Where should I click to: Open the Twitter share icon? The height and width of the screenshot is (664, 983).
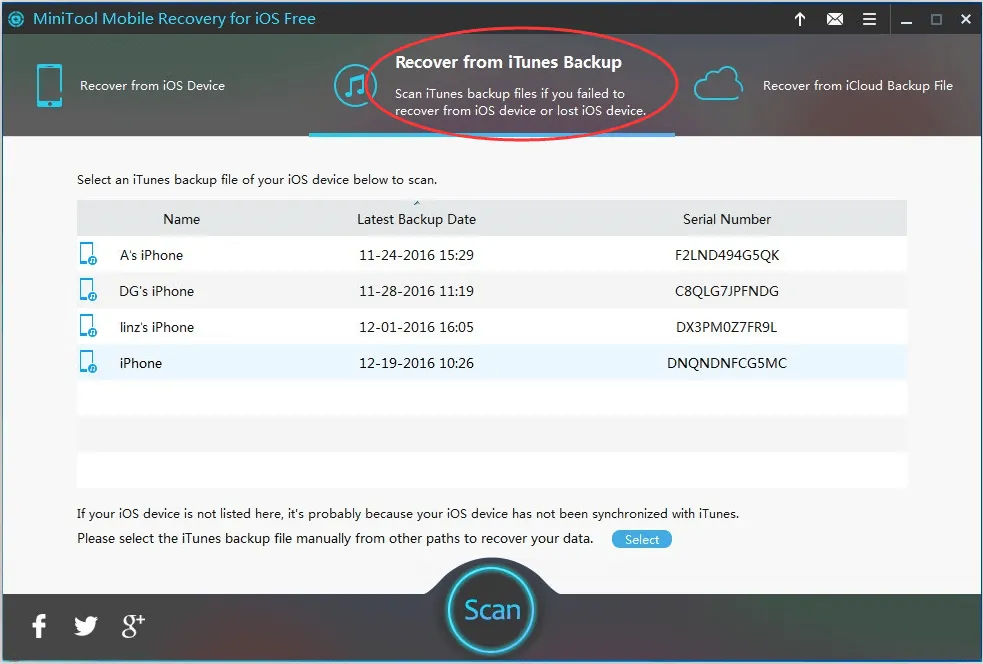click(x=85, y=625)
